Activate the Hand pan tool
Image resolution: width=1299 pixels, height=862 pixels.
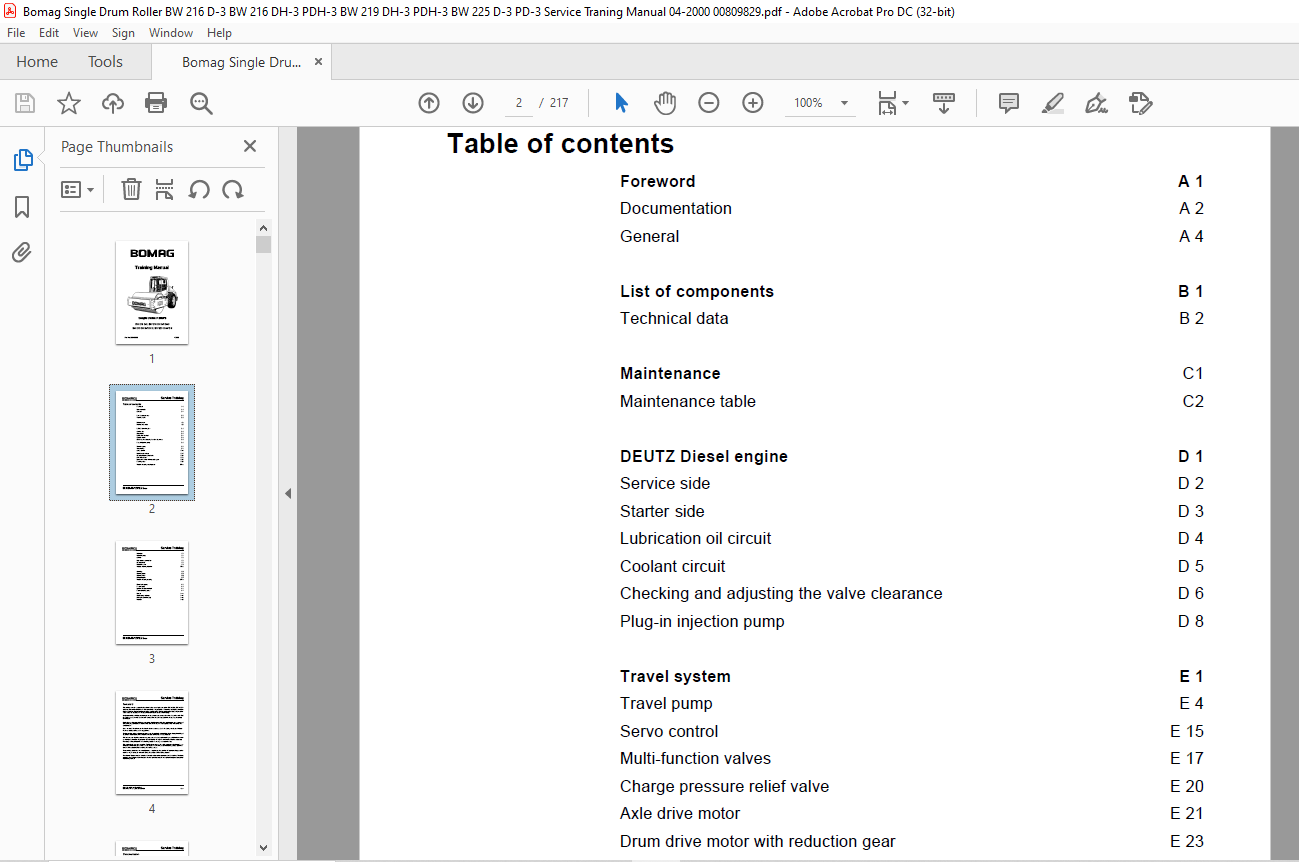[665, 103]
